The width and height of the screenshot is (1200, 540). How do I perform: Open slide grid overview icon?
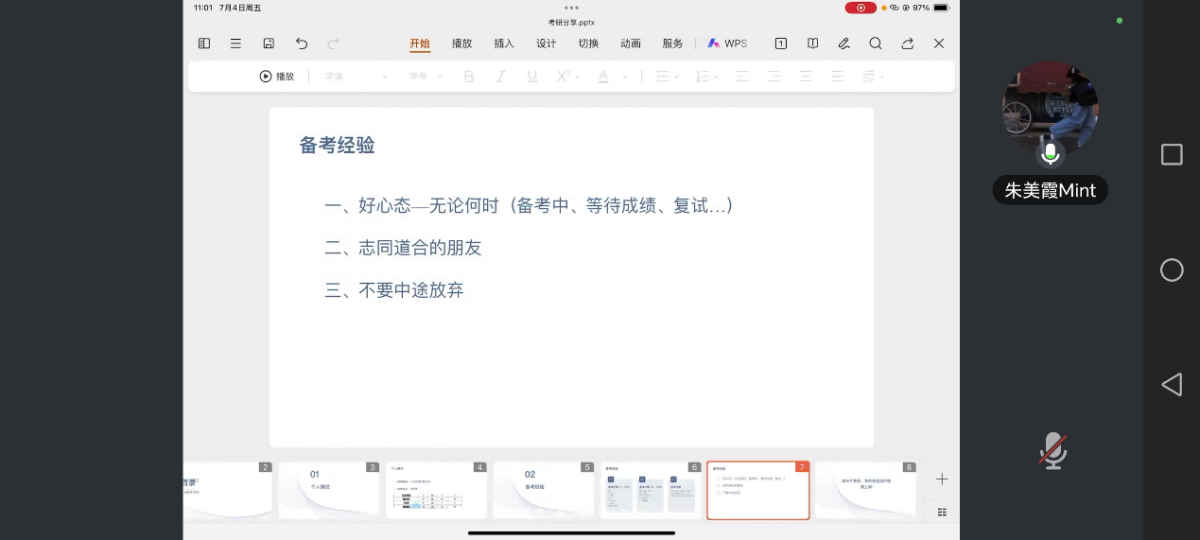click(x=941, y=512)
